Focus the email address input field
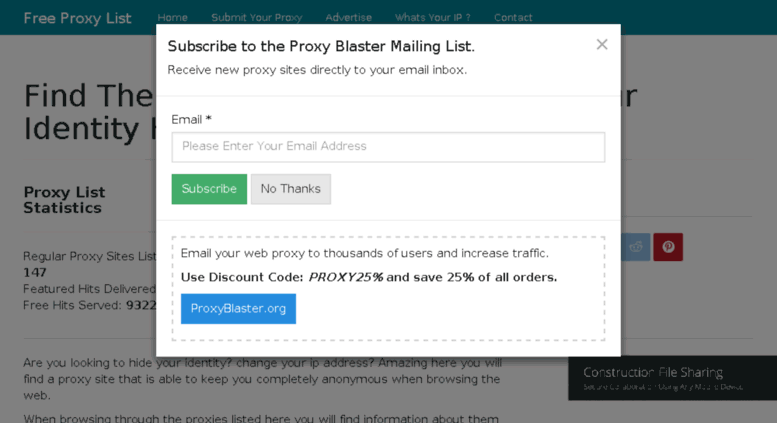Image resolution: width=777 pixels, height=423 pixels. pos(388,147)
